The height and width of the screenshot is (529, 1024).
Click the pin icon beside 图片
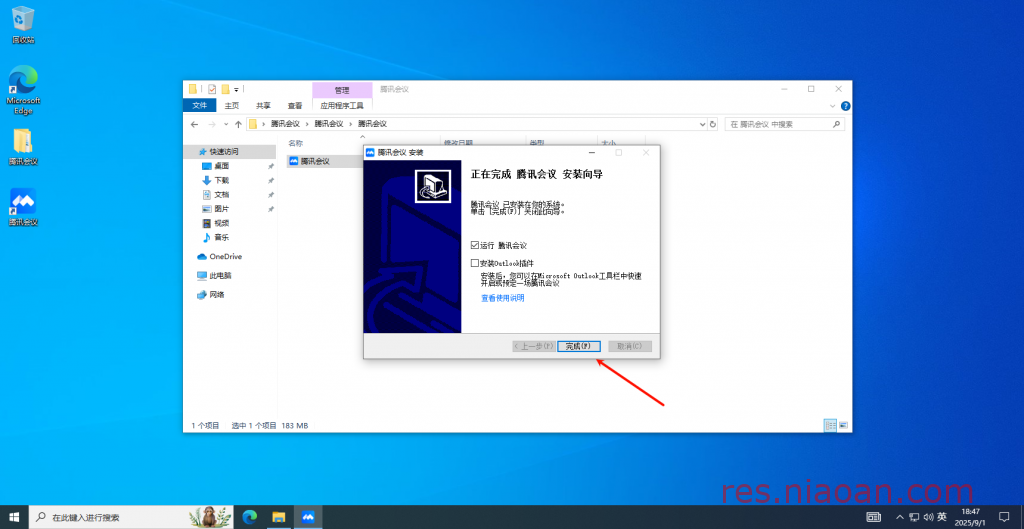[x=271, y=209]
